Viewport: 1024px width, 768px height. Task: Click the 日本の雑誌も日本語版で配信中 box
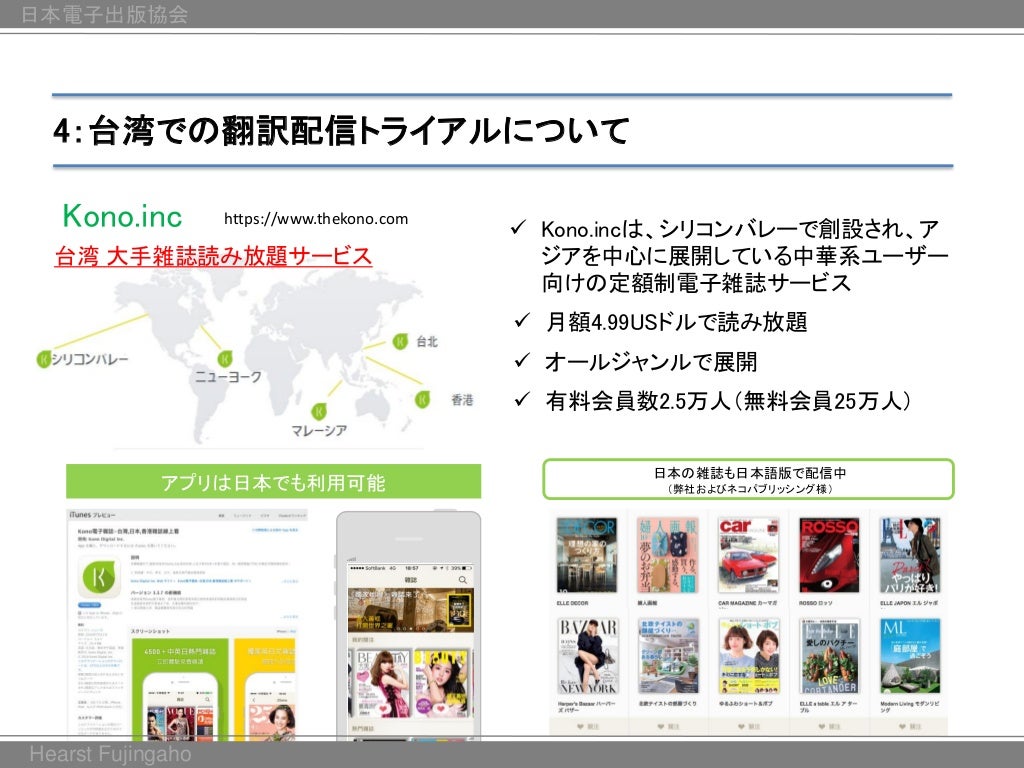[748, 479]
